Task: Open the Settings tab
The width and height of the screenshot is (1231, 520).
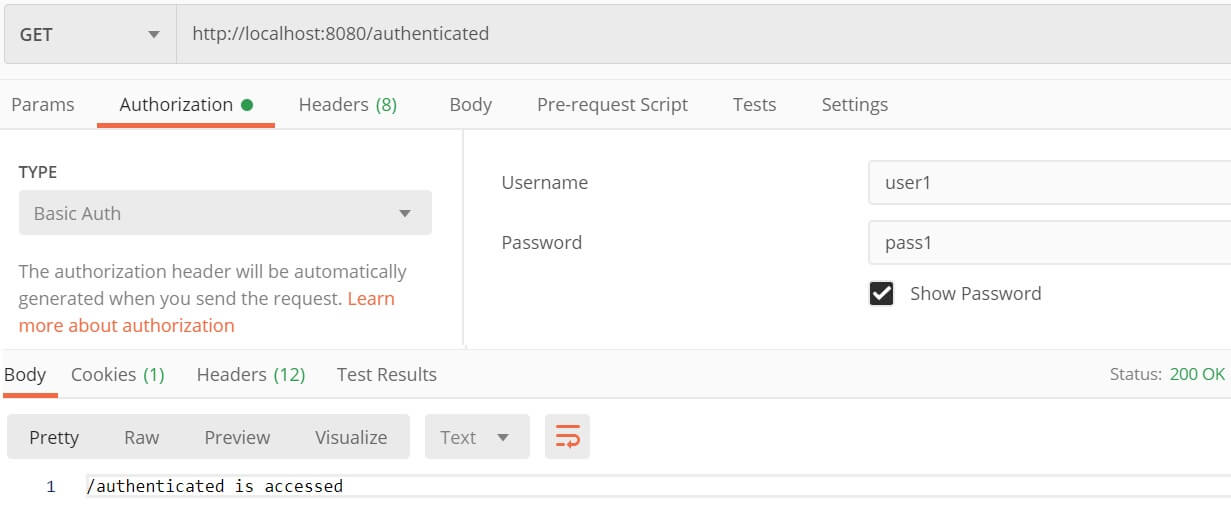Action: [x=854, y=104]
